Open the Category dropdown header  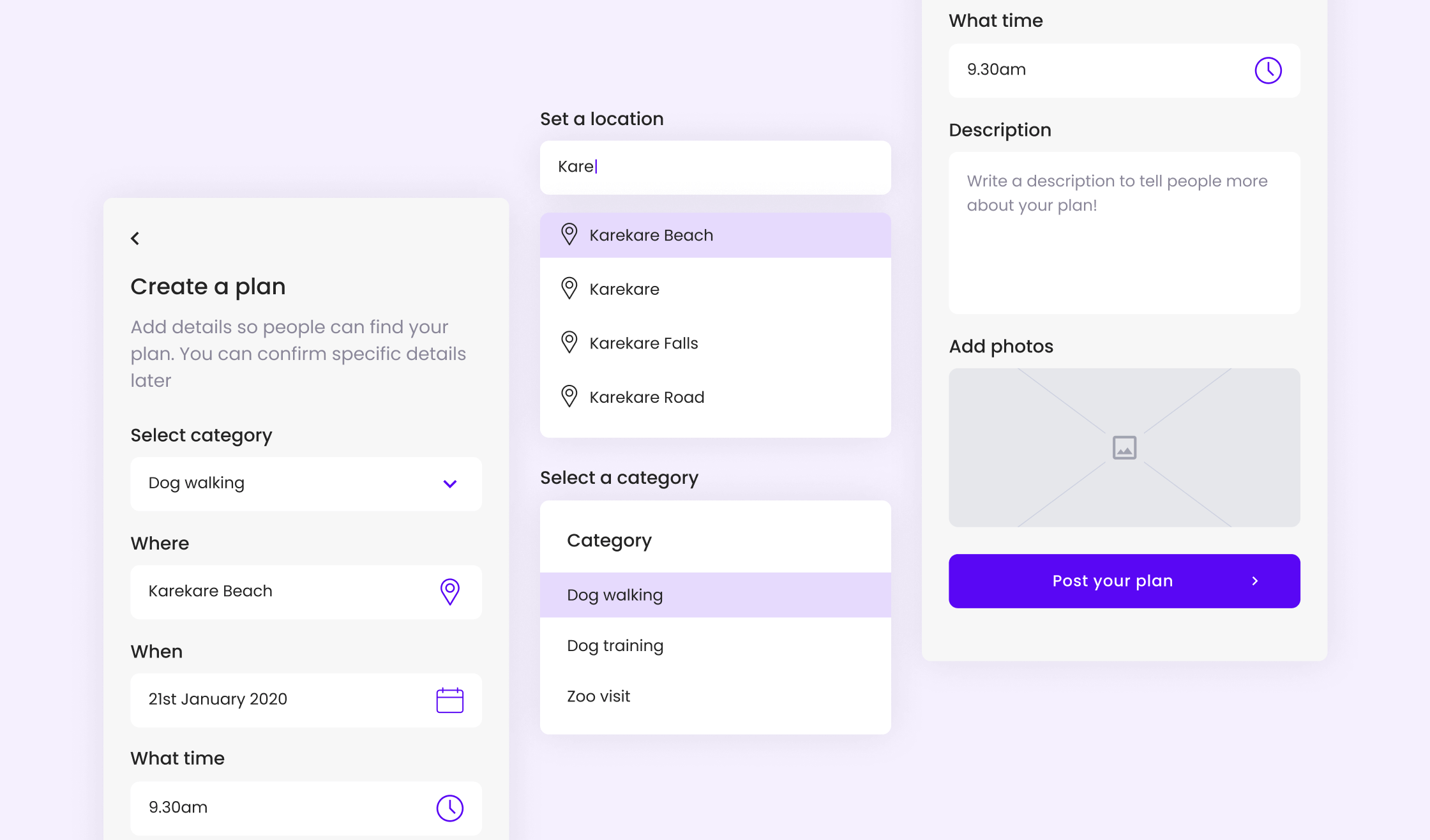point(716,541)
